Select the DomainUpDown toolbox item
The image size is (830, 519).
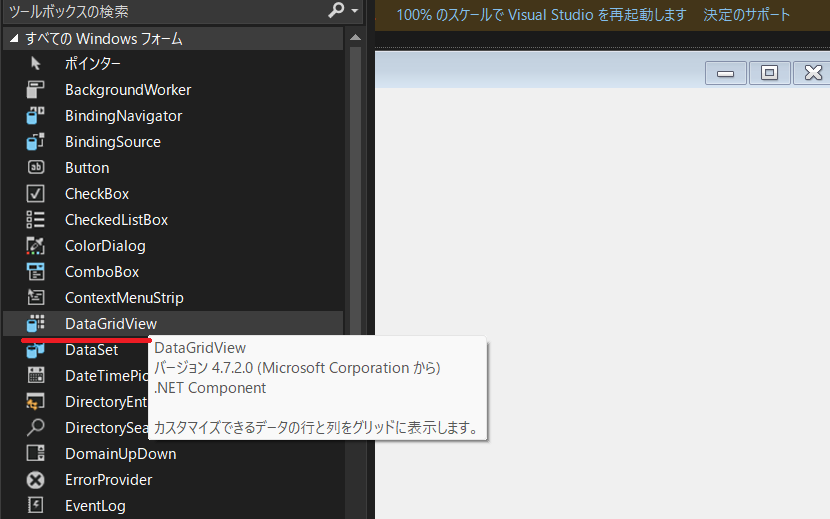tap(120, 454)
